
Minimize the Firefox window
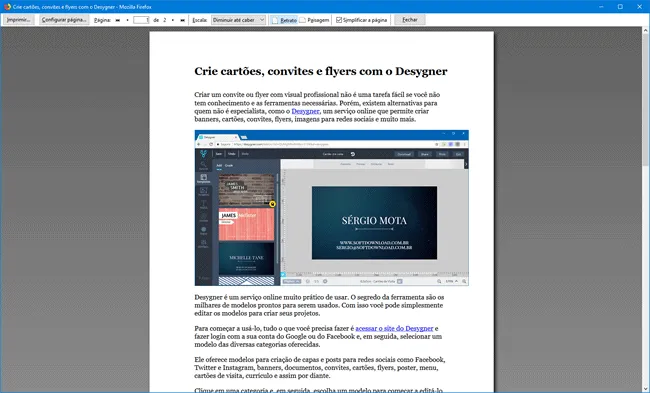[601, 7]
